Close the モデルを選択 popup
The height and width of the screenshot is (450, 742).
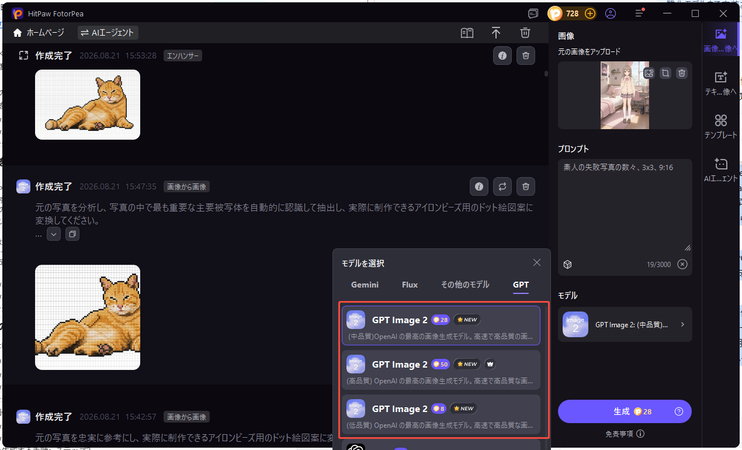click(537, 263)
